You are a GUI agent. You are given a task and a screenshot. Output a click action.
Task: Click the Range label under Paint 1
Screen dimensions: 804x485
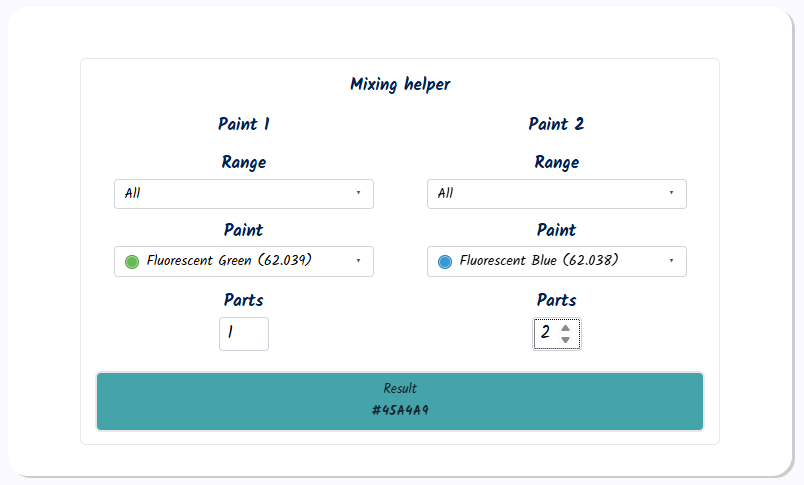pos(243,163)
